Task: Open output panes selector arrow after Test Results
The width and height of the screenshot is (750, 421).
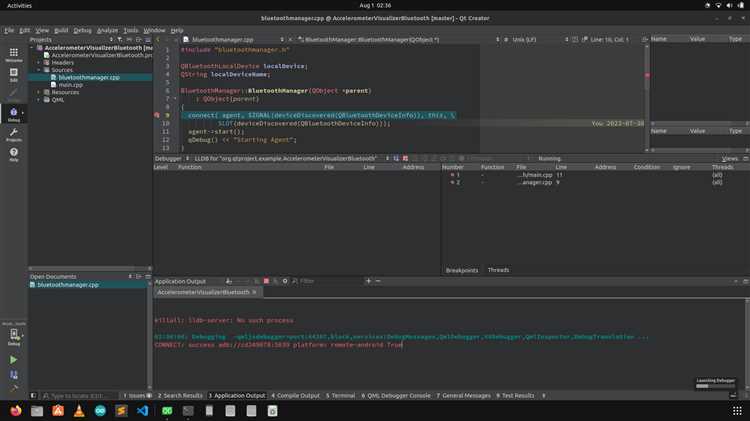Action: point(543,396)
